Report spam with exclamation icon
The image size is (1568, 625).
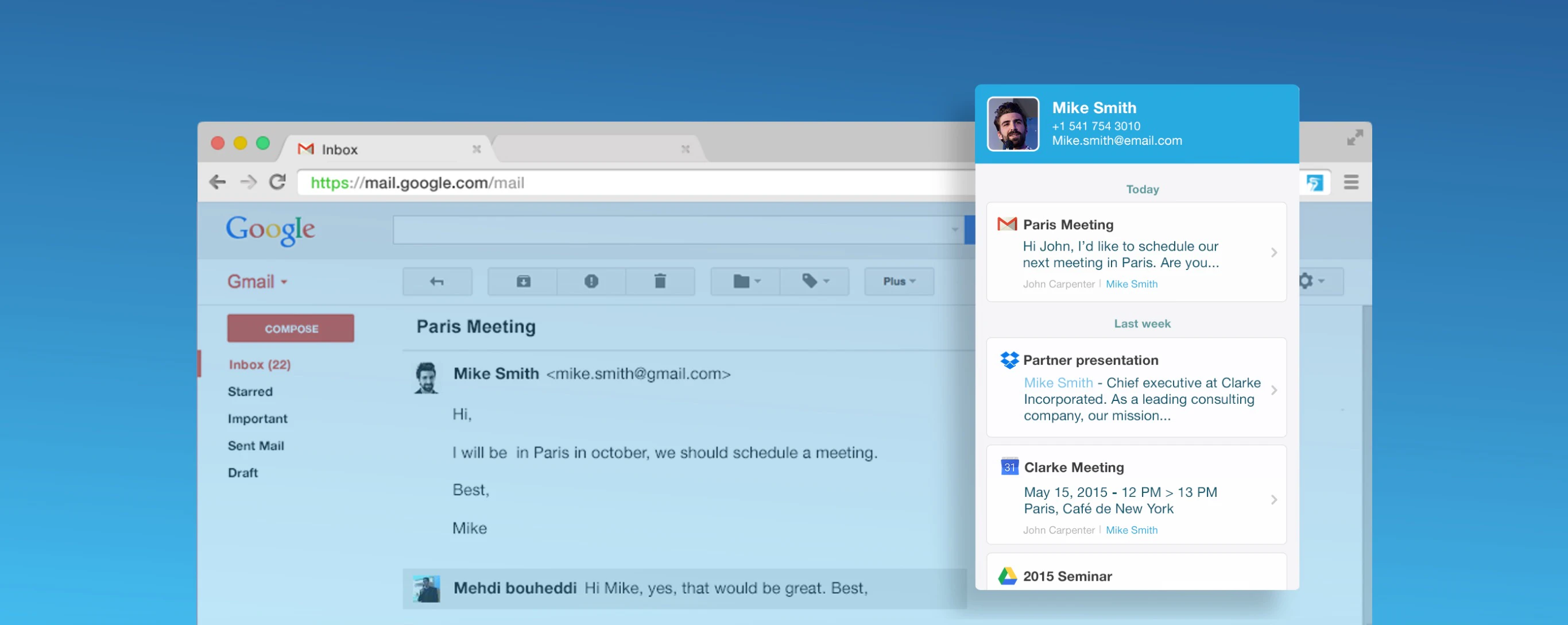591,281
